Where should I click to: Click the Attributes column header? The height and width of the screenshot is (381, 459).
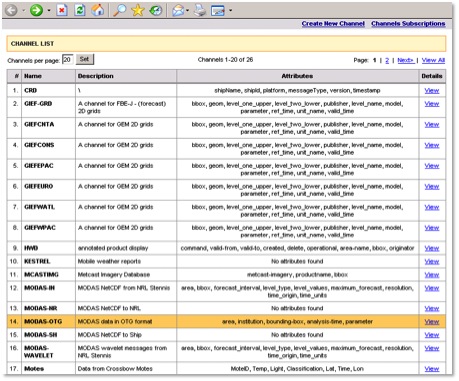[297, 76]
